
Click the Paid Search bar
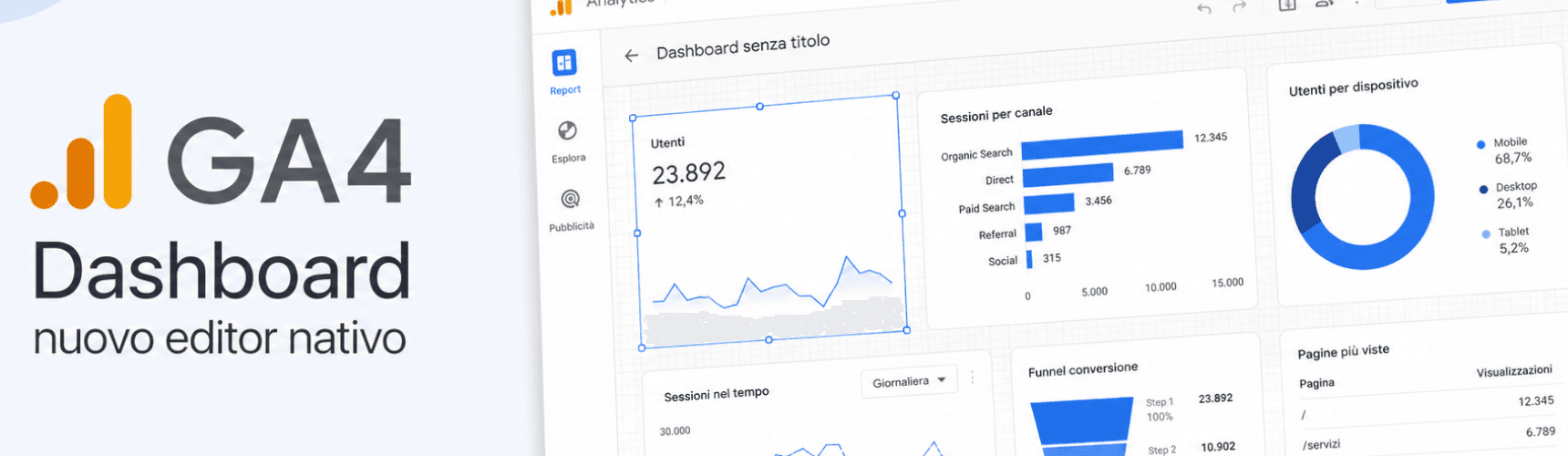(x=1048, y=203)
